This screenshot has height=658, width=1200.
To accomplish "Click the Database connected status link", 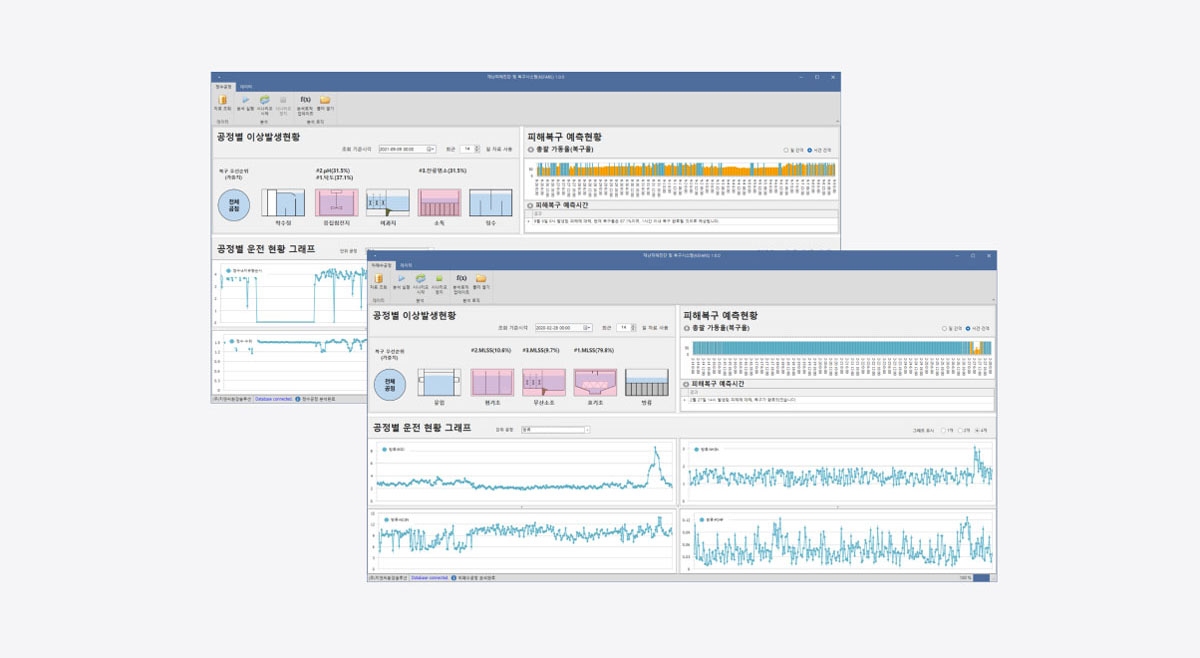I will pos(429,578).
